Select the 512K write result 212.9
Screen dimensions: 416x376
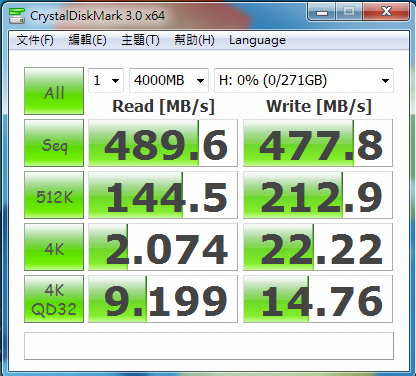tap(318, 195)
